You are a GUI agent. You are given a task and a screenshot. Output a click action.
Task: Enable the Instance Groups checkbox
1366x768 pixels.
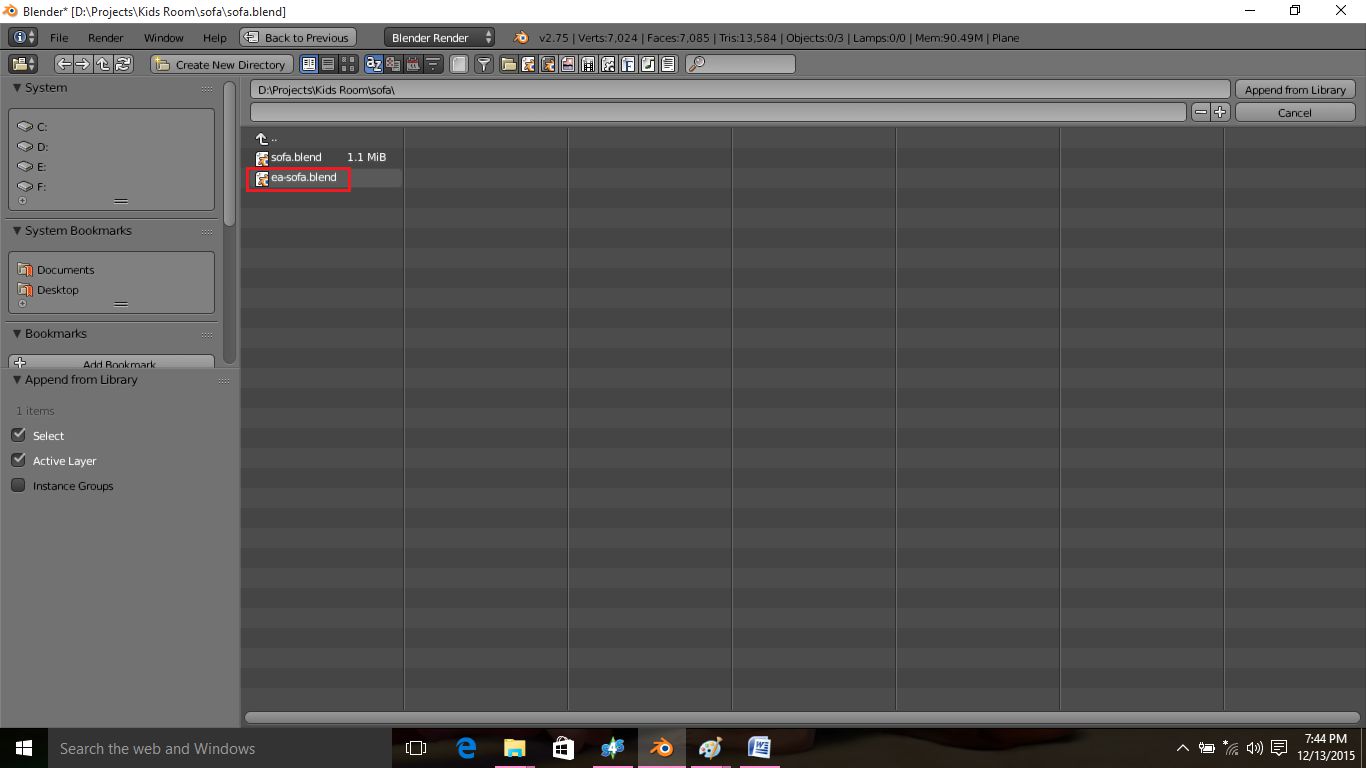pyautogui.click(x=18, y=485)
